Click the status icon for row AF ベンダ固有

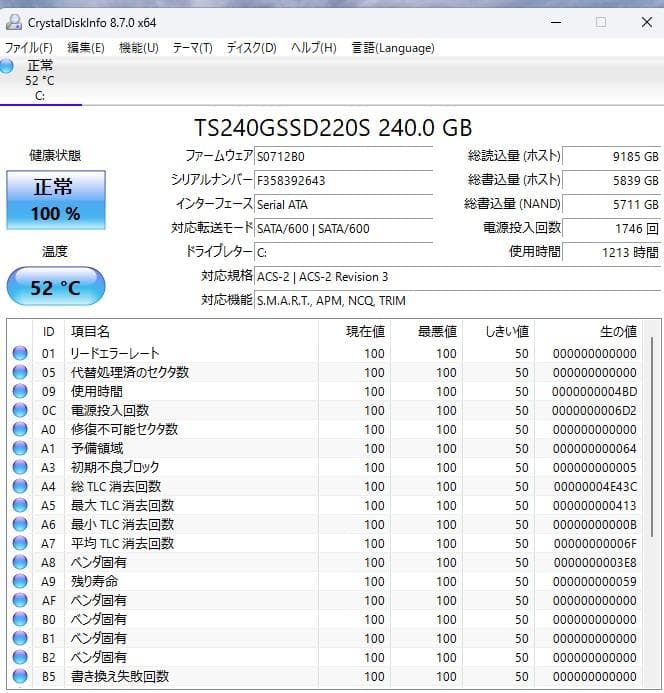coord(20,600)
